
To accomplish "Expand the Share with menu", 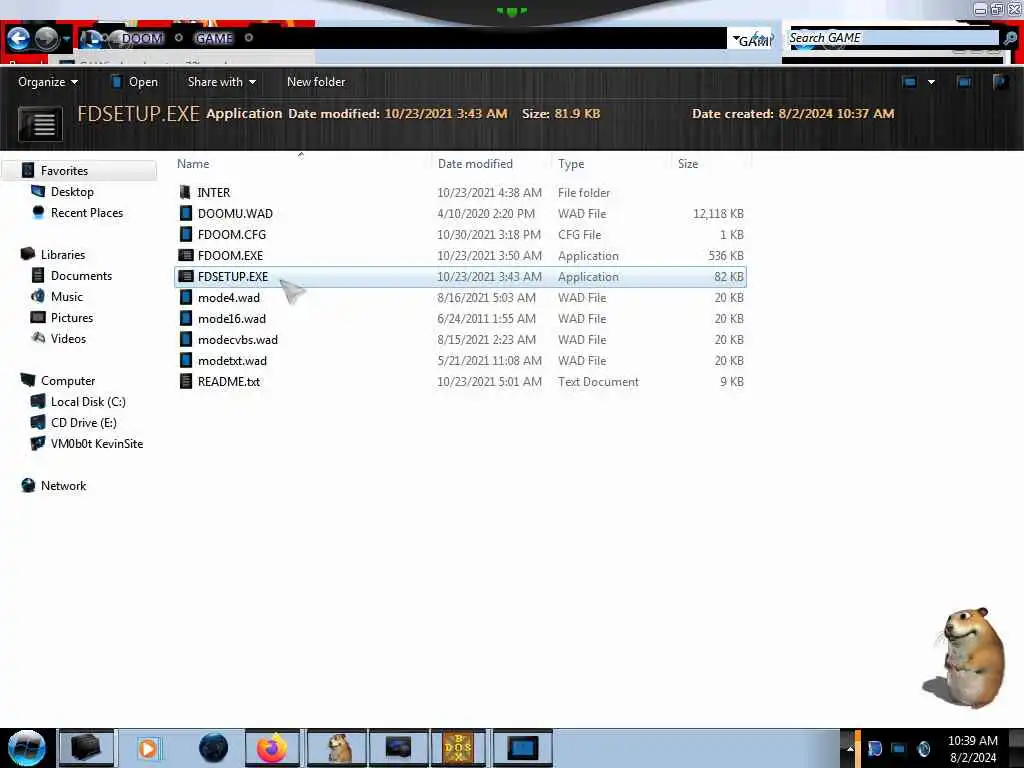I will point(221,82).
